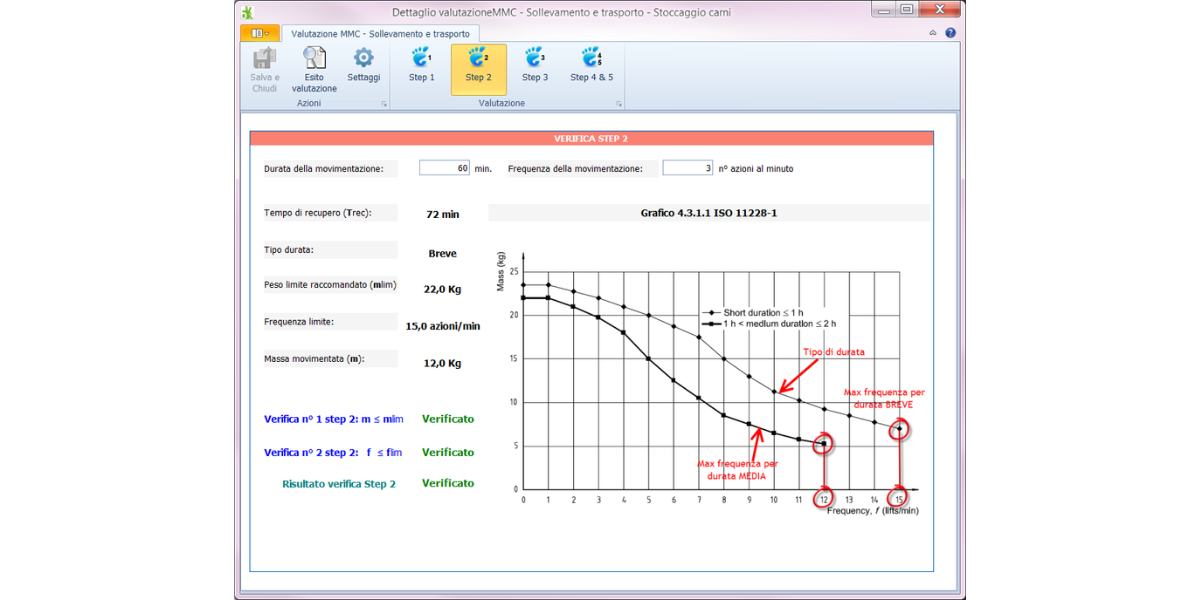This screenshot has height=600, width=1200.
Task: Click the Durata della movimentazione input field
Action: pos(444,168)
